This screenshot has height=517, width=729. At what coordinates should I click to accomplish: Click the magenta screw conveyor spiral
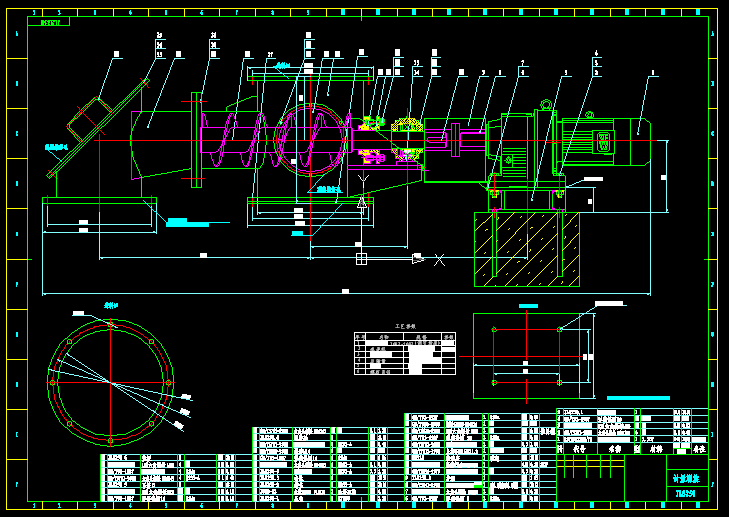235,140
